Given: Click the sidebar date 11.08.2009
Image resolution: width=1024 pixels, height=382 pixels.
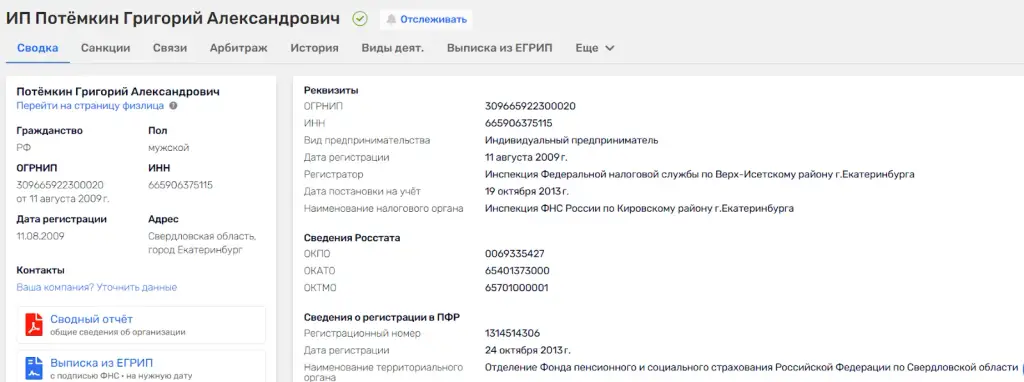Looking at the screenshot, I should 40,236.
